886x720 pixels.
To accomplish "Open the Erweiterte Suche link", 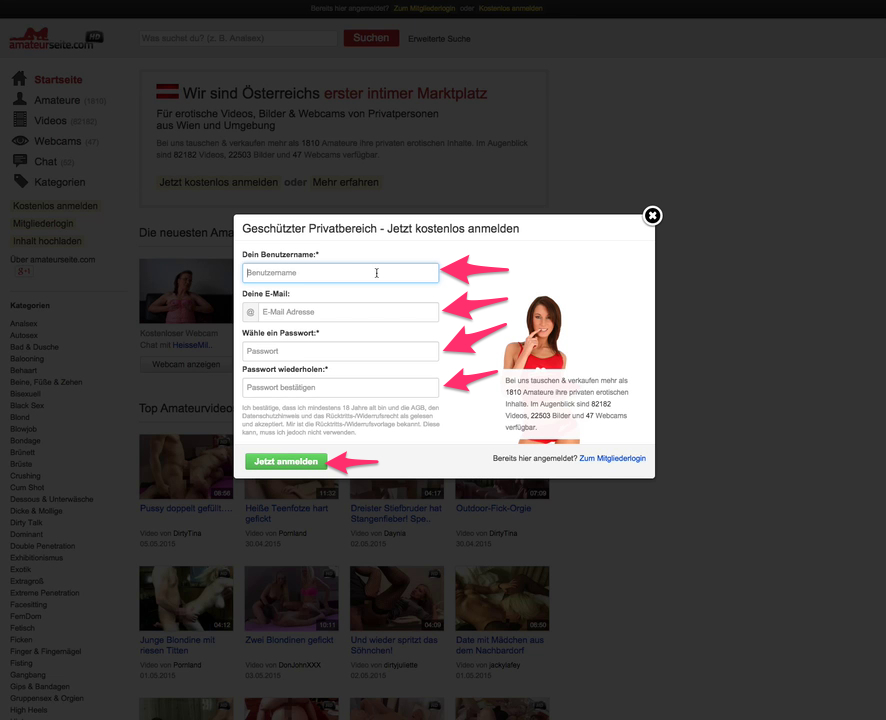I will point(439,39).
